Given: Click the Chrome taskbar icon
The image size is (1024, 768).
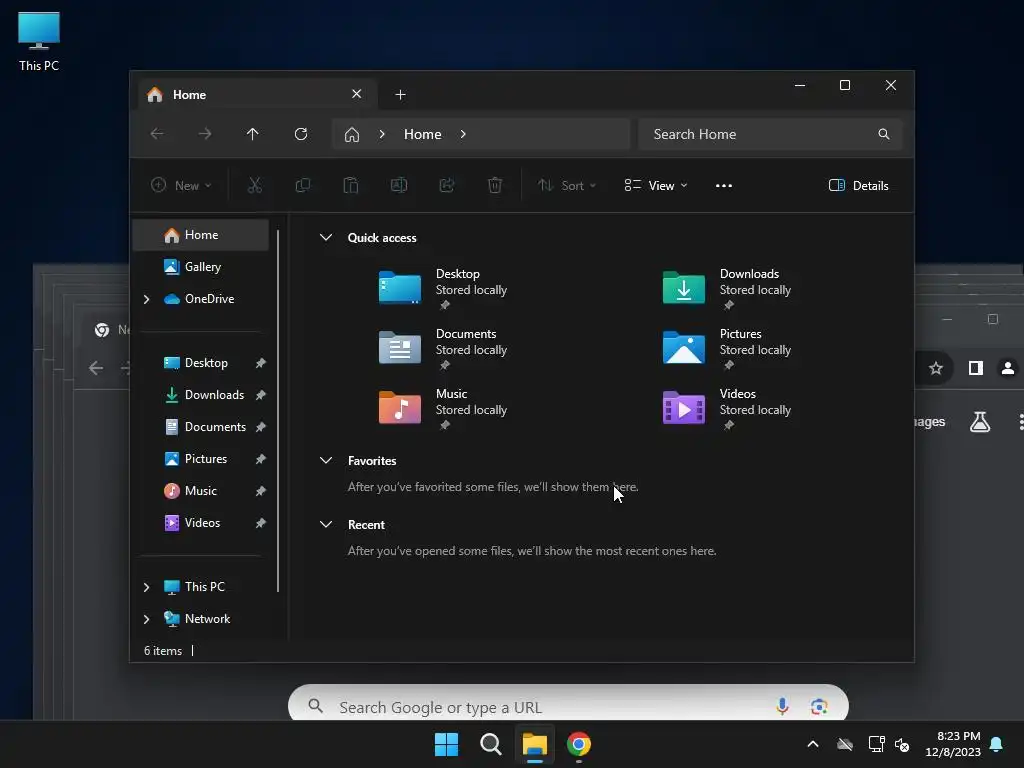Looking at the screenshot, I should click(579, 744).
